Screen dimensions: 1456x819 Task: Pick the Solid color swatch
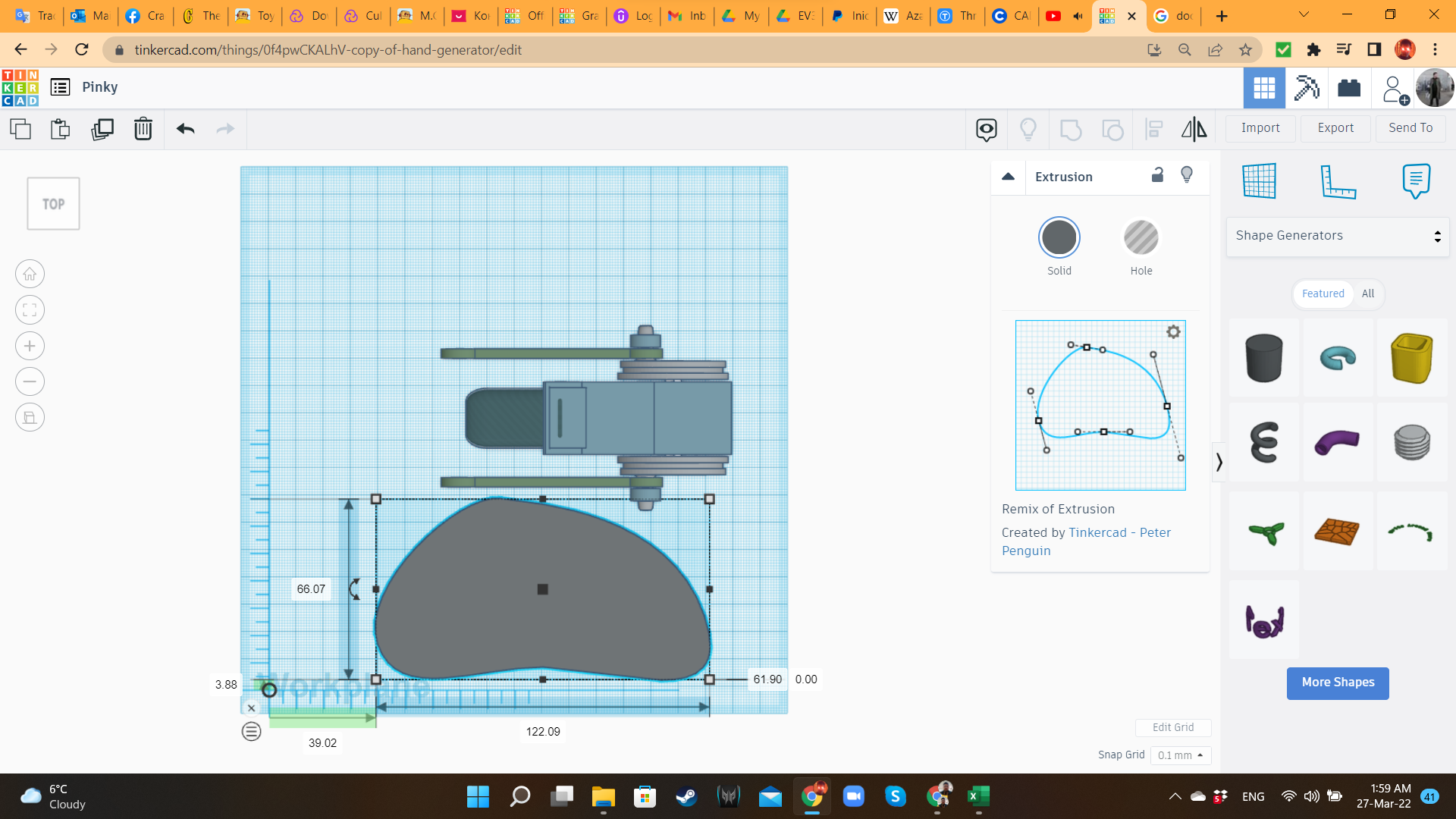click(x=1059, y=238)
